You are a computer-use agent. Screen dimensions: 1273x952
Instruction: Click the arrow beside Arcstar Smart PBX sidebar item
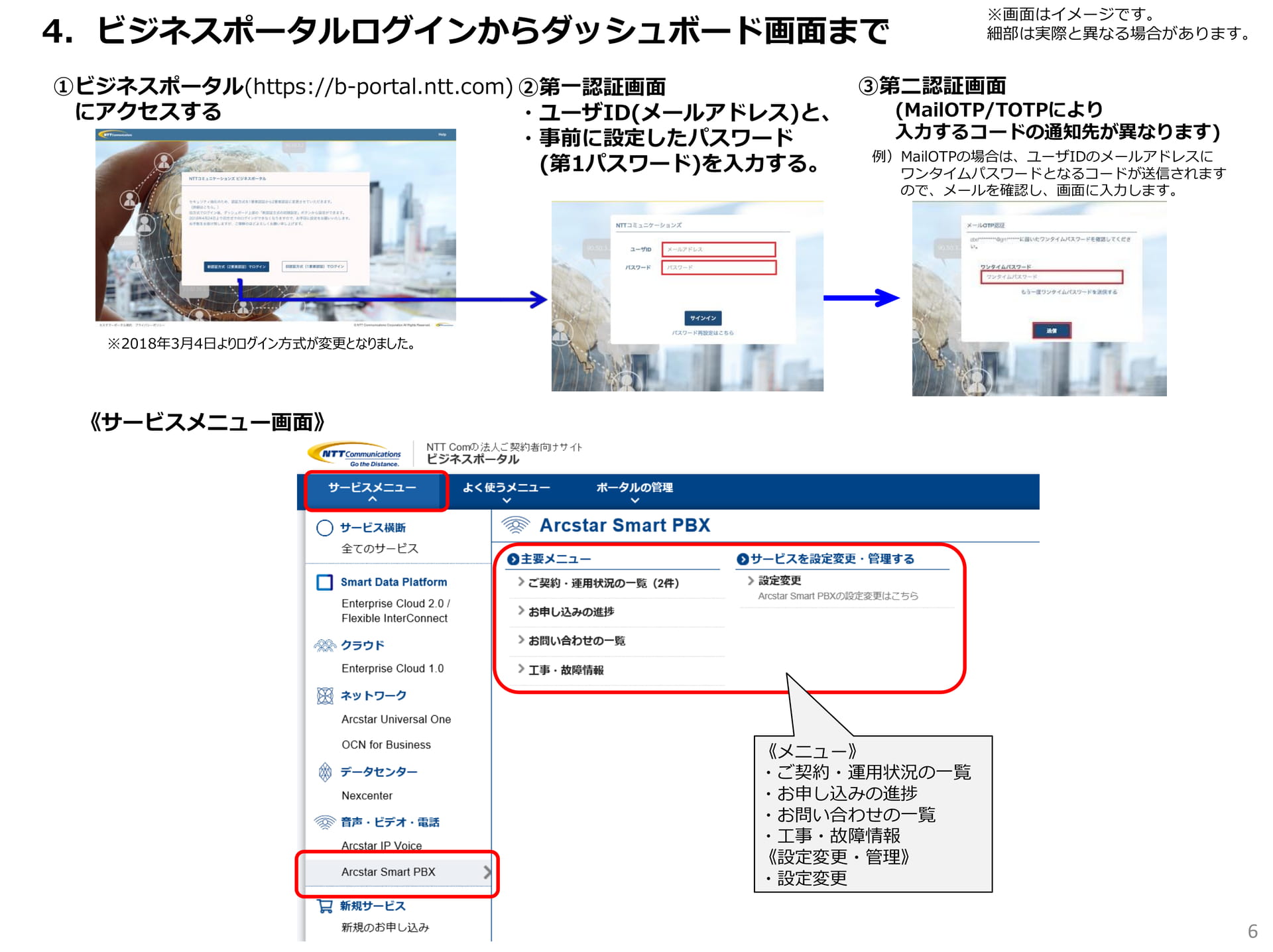pyautogui.click(x=487, y=872)
